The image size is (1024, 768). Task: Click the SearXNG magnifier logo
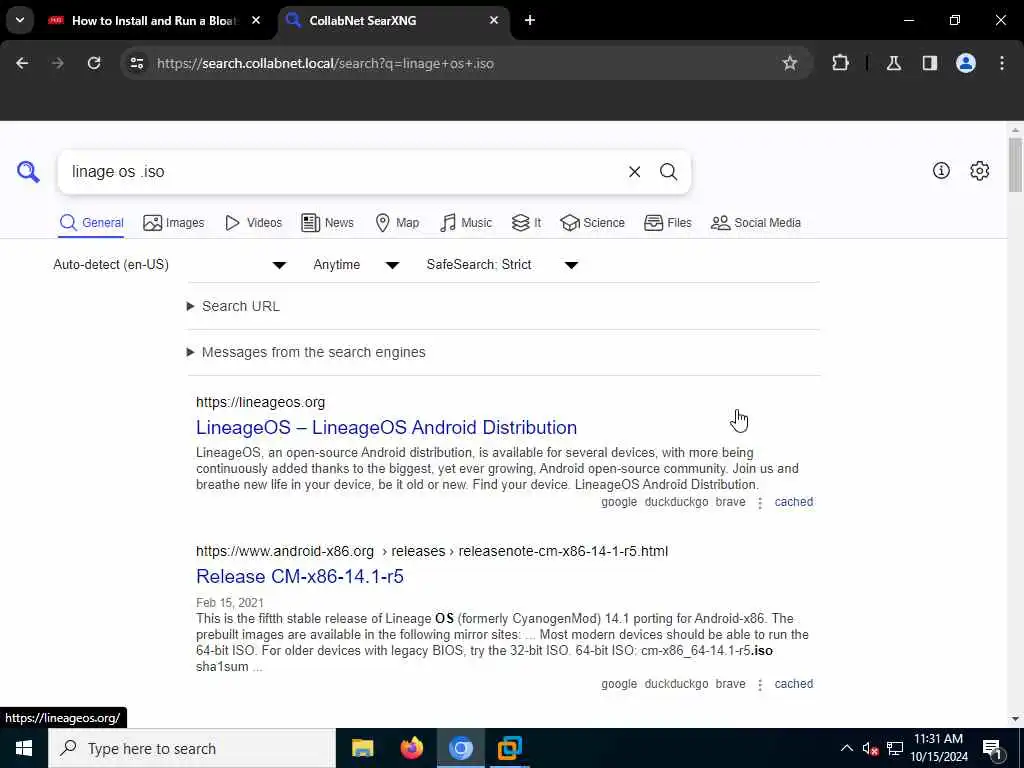click(28, 172)
